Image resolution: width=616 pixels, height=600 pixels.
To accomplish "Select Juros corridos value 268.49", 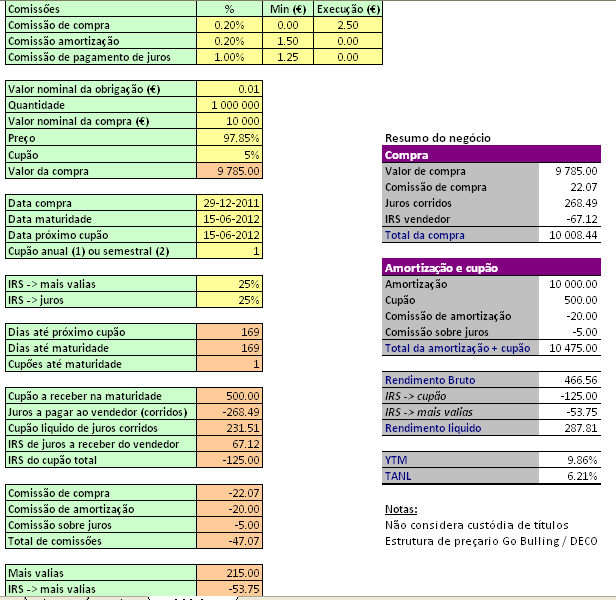I will (570, 203).
